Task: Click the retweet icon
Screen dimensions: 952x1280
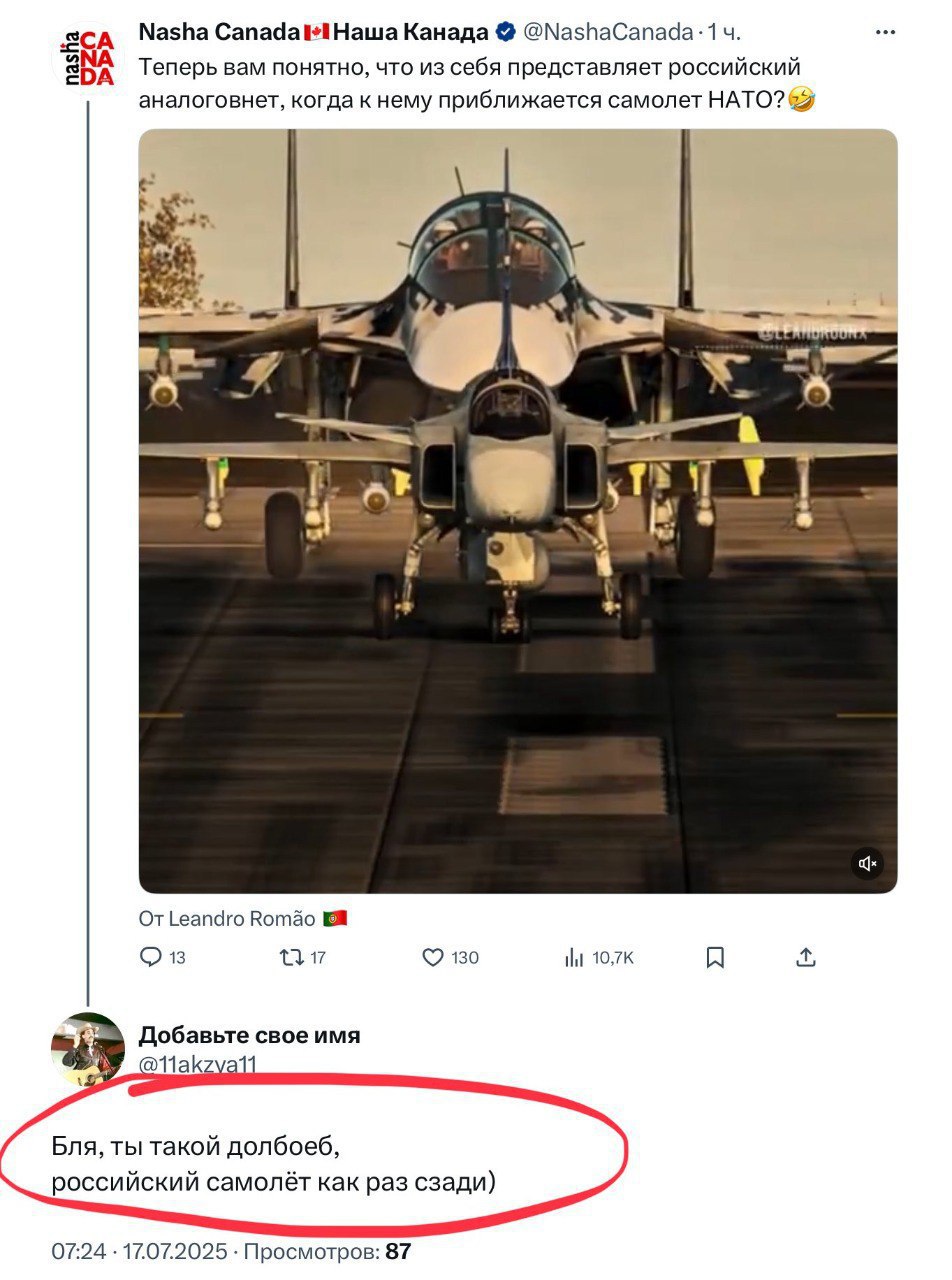Action: [290, 958]
